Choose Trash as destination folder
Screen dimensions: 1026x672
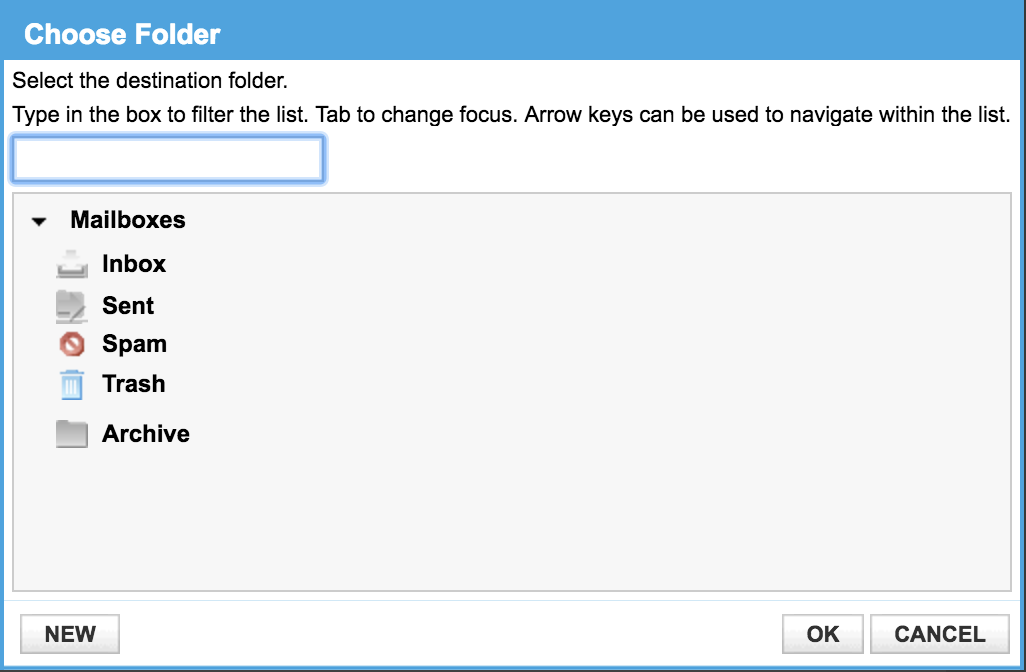134,384
